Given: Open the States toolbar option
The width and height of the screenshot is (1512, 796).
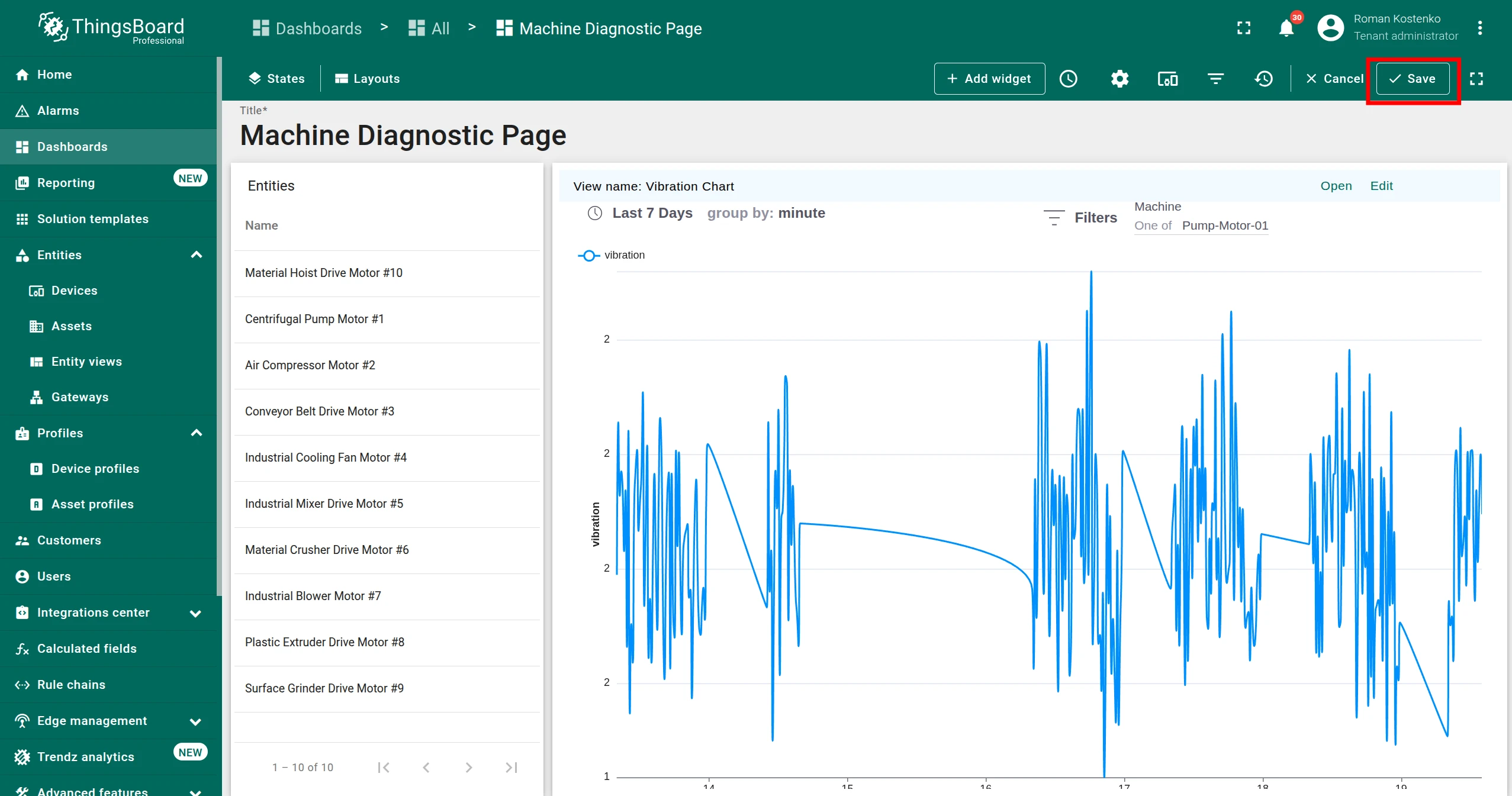Looking at the screenshot, I should (276, 79).
